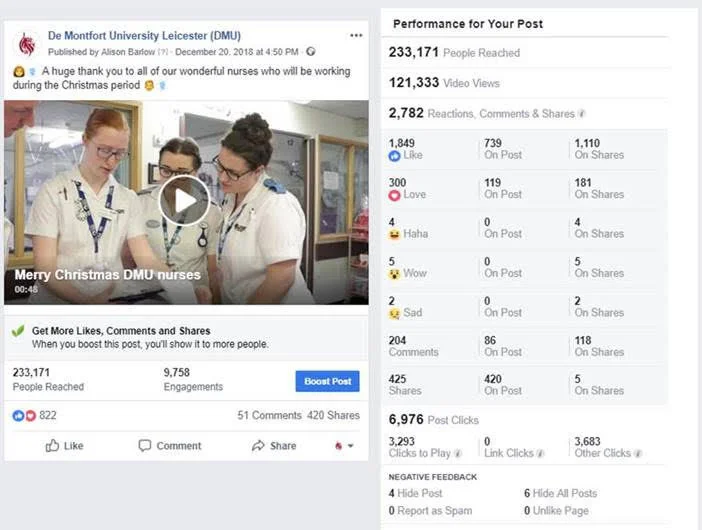Open the 420 Shares link
The width and height of the screenshot is (702, 530).
click(x=333, y=415)
